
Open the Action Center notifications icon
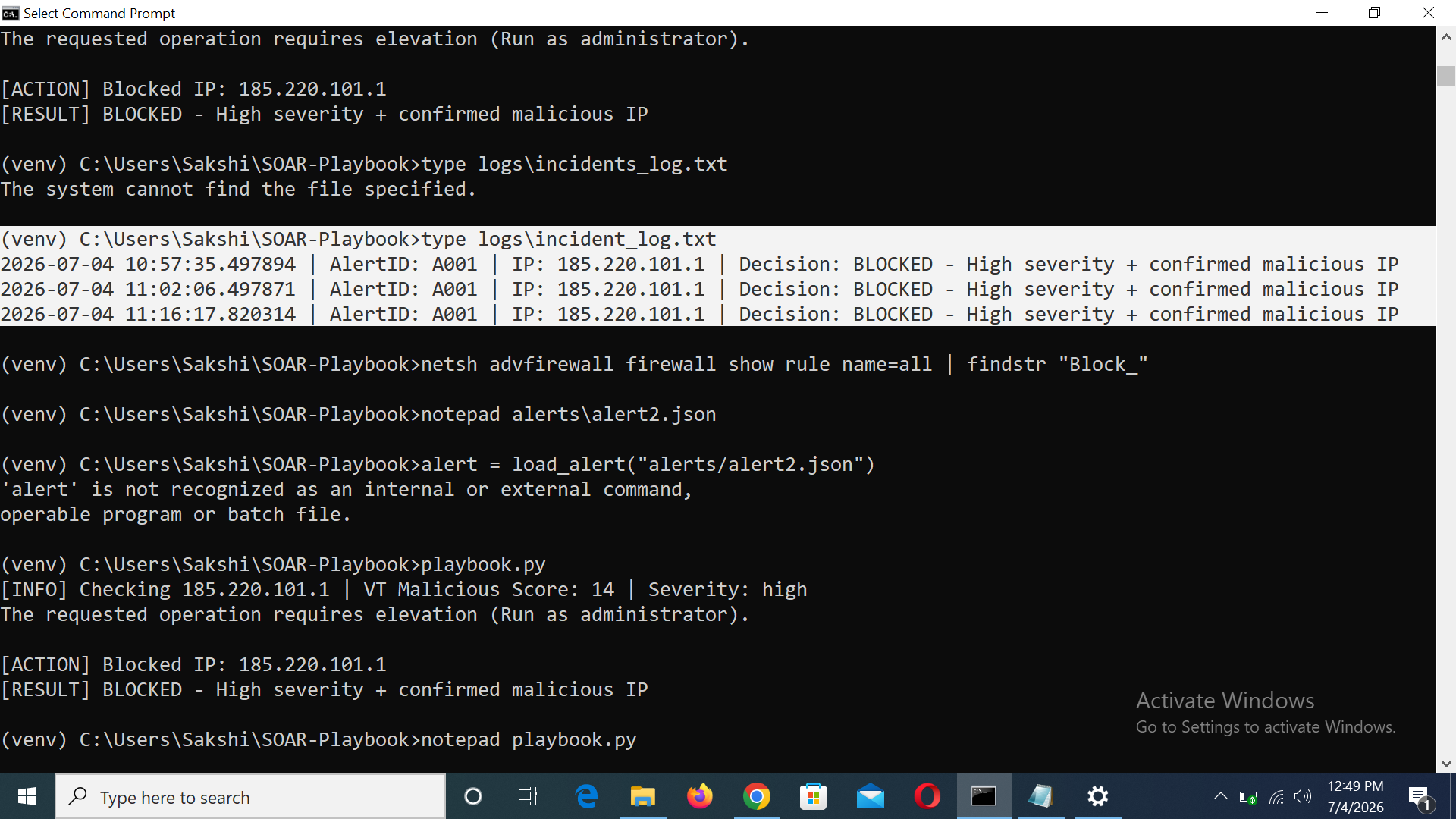1420,797
